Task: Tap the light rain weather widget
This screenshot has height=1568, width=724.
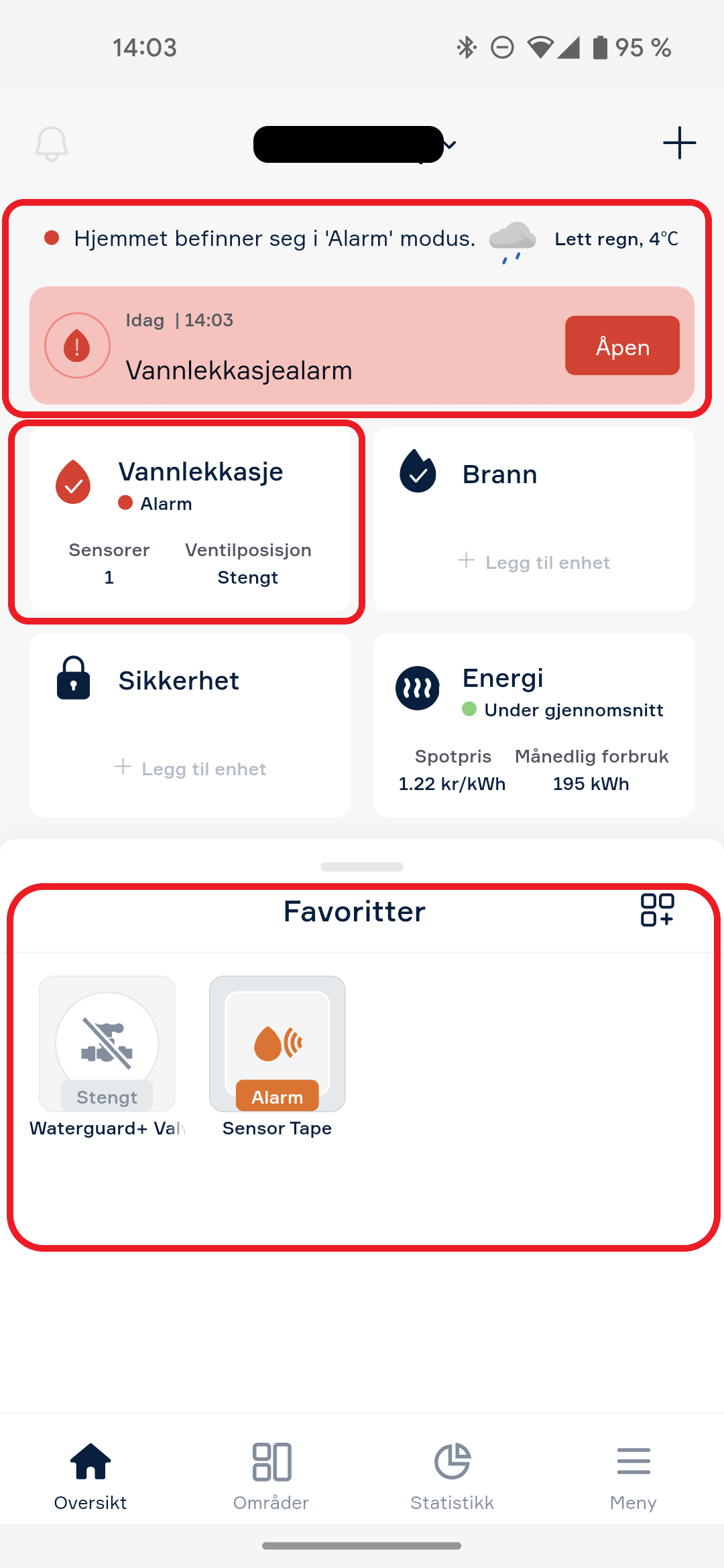Action: click(584, 239)
